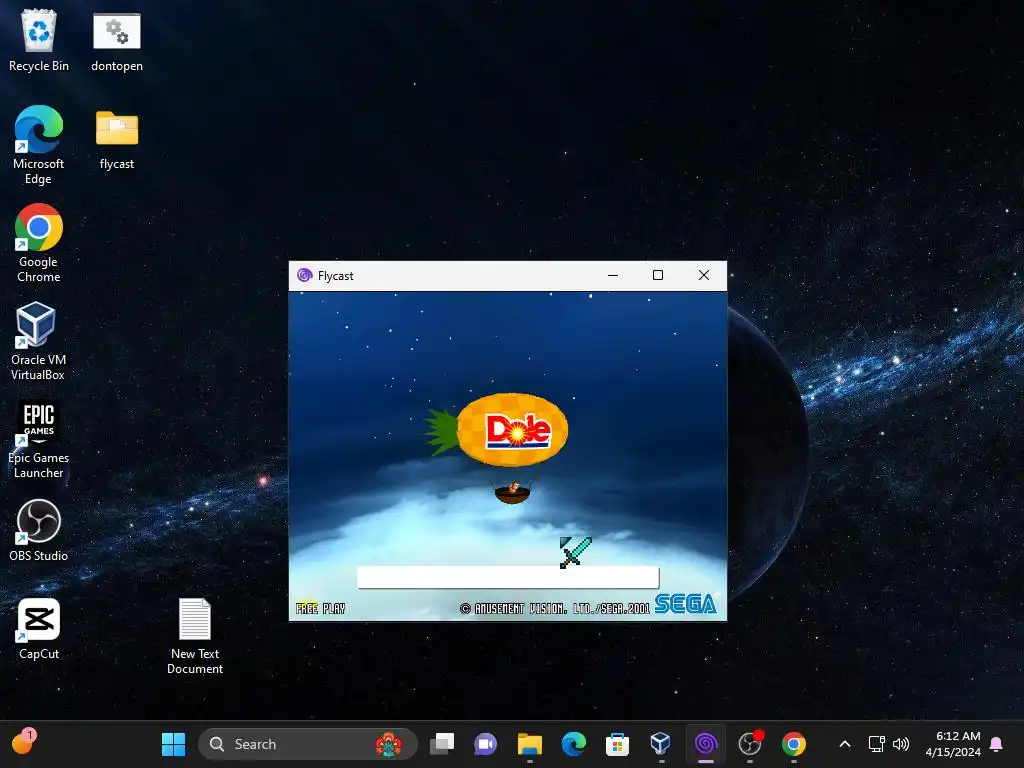Screen dimensions: 1024x768
Task: Open the Recycle Bin desktop icon
Action: 39,40
